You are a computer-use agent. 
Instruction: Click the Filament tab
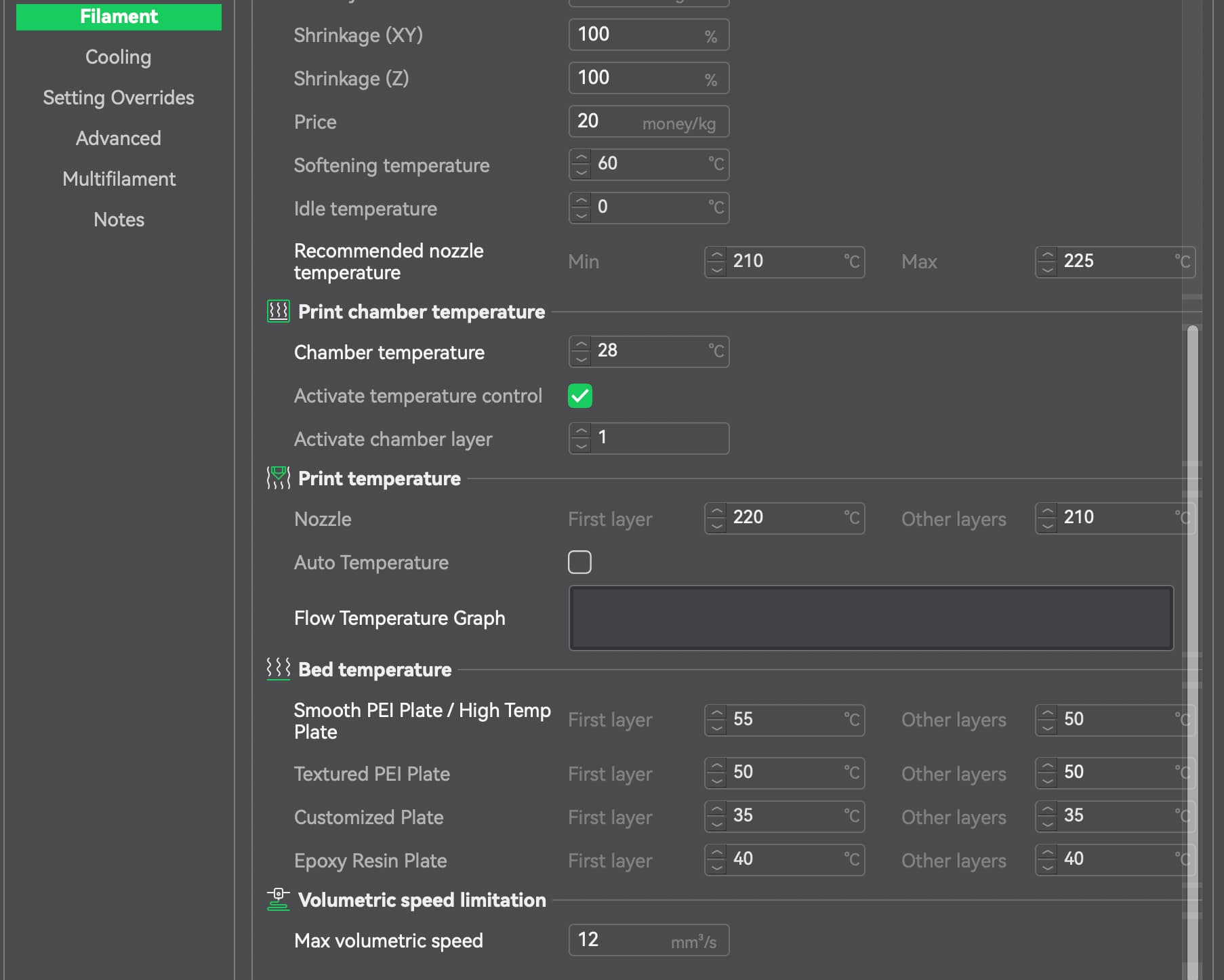tap(119, 17)
